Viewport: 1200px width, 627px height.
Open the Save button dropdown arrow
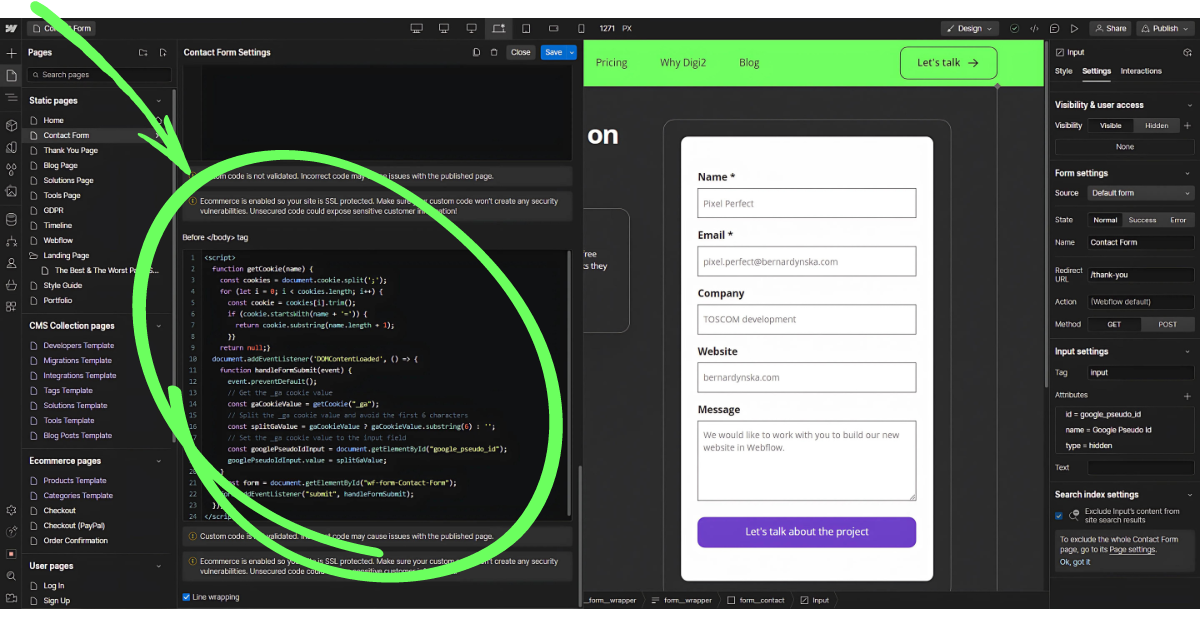click(x=572, y=52)
